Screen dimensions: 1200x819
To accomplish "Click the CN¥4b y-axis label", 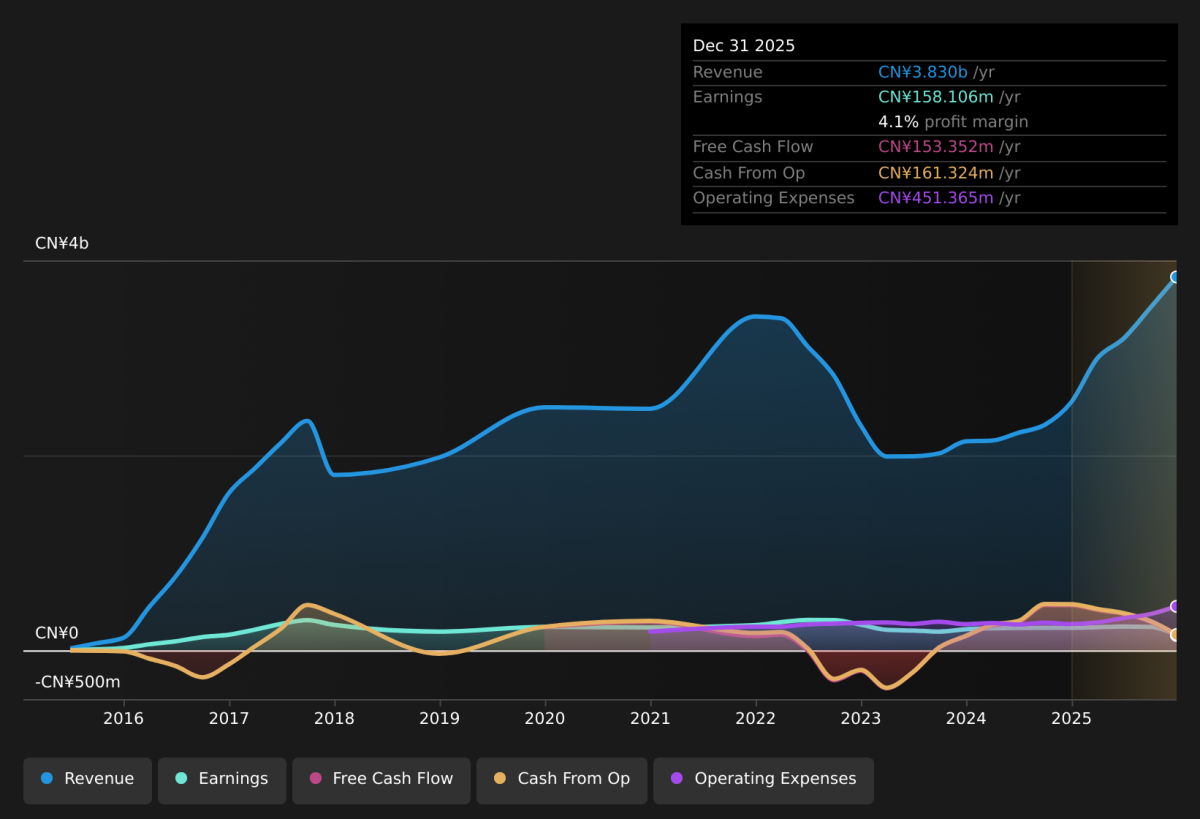I will 62,243.
